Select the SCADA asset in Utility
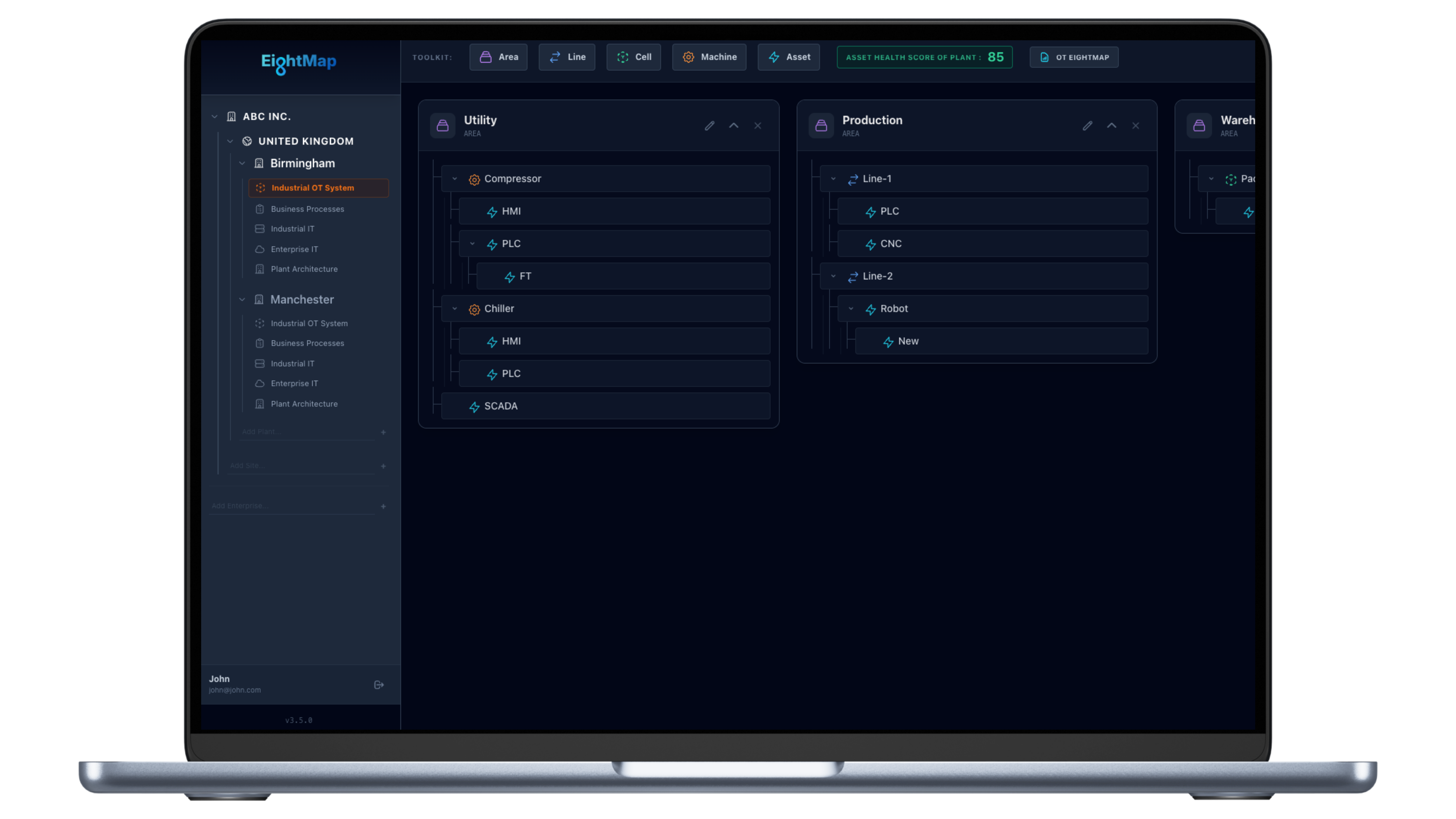Image resolution: width=1456 pixels, height=819 pixels. [500, 406]
